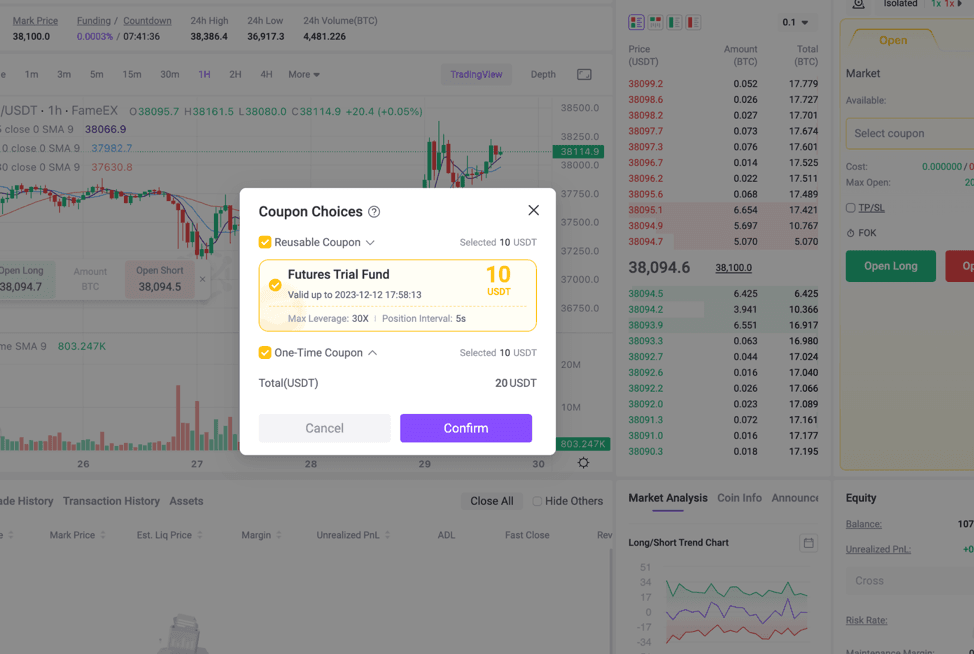Uncheck the One-Time Coupon checkbox
974x654 pixels.
click(265, 353)
